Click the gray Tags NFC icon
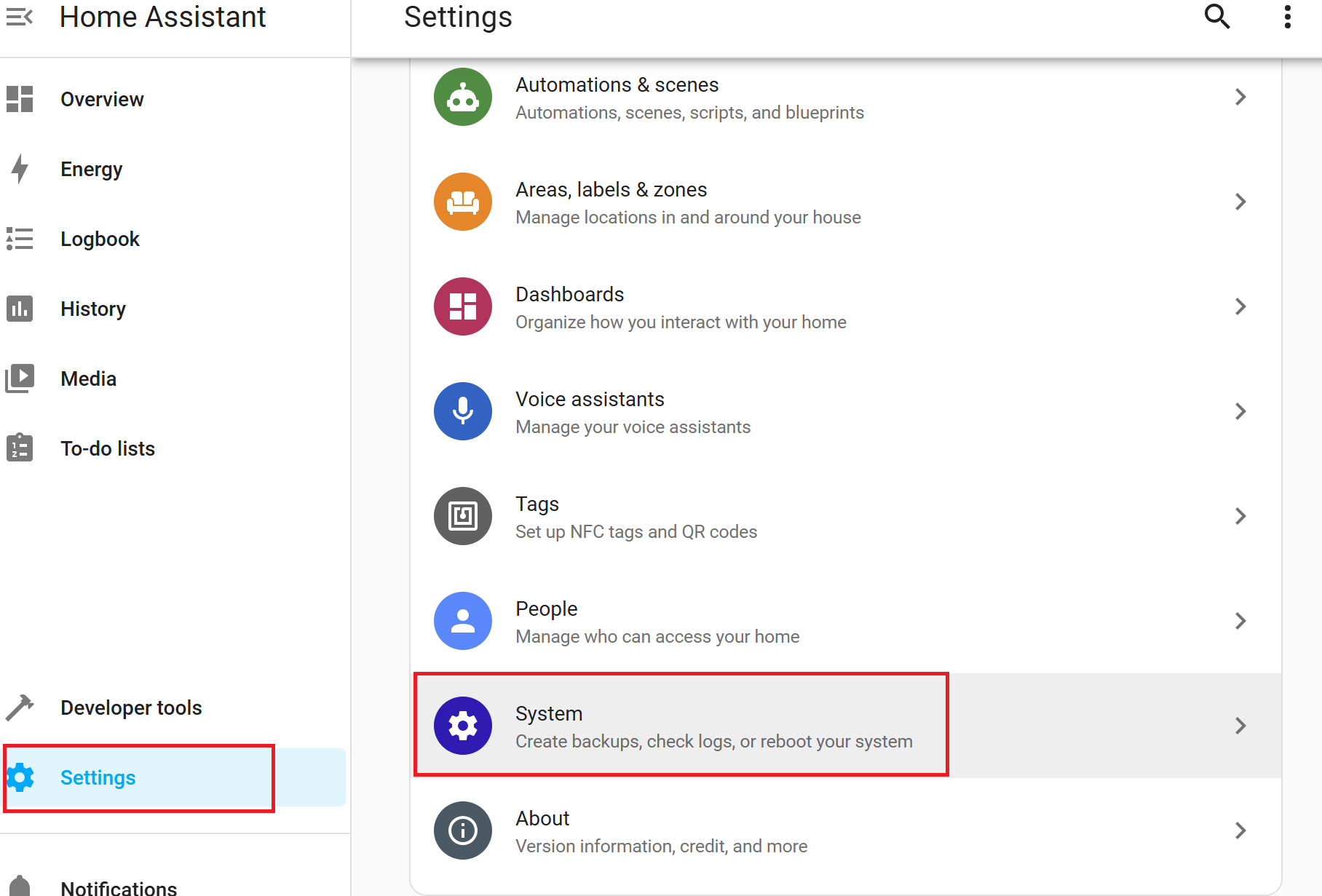The image size is (1322, 896). 463,516
